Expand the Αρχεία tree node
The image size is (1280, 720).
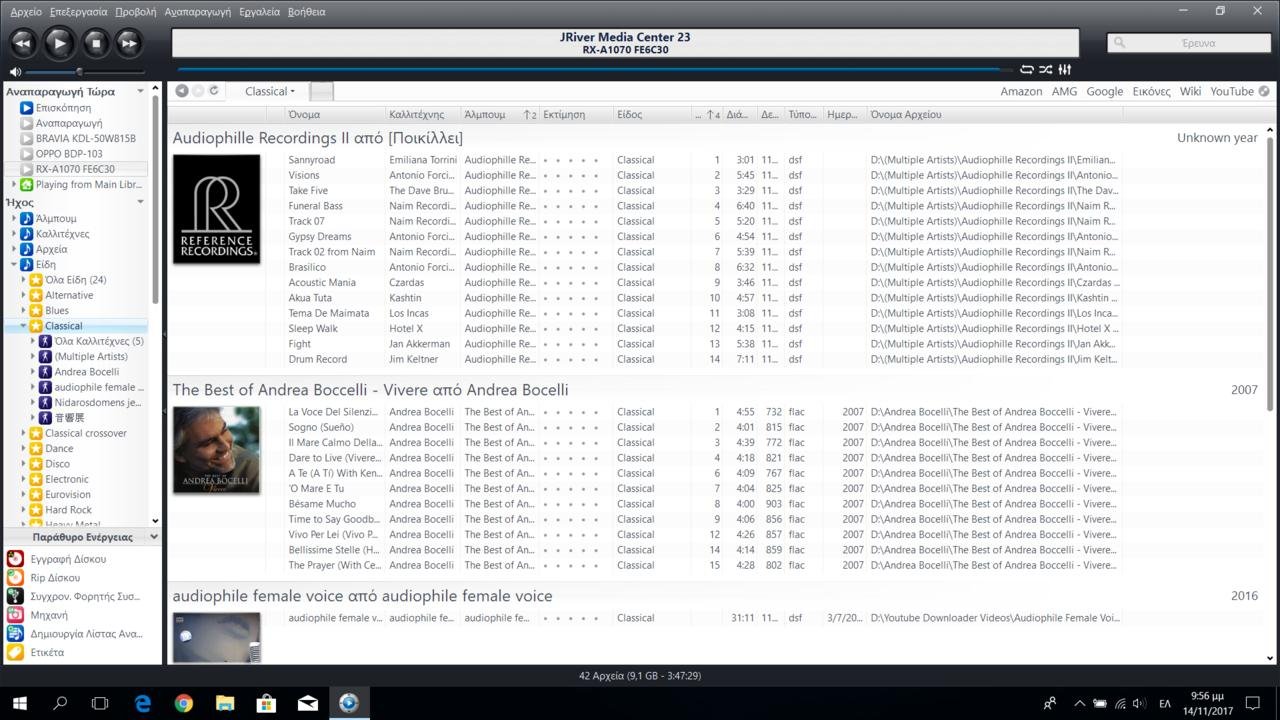[x=14, y=249]
